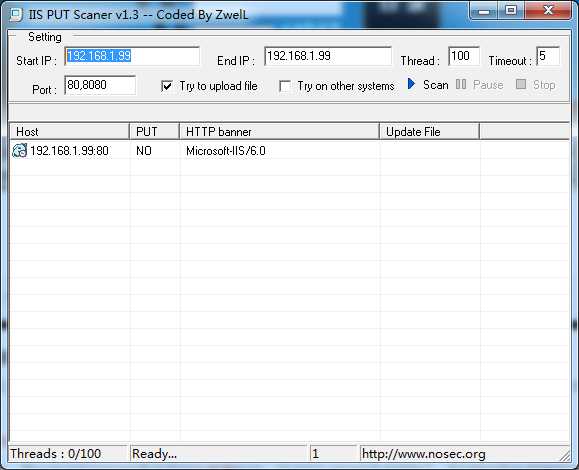
Task: Click the http://www.nosec.org status link
Action: tap(424, 453)
